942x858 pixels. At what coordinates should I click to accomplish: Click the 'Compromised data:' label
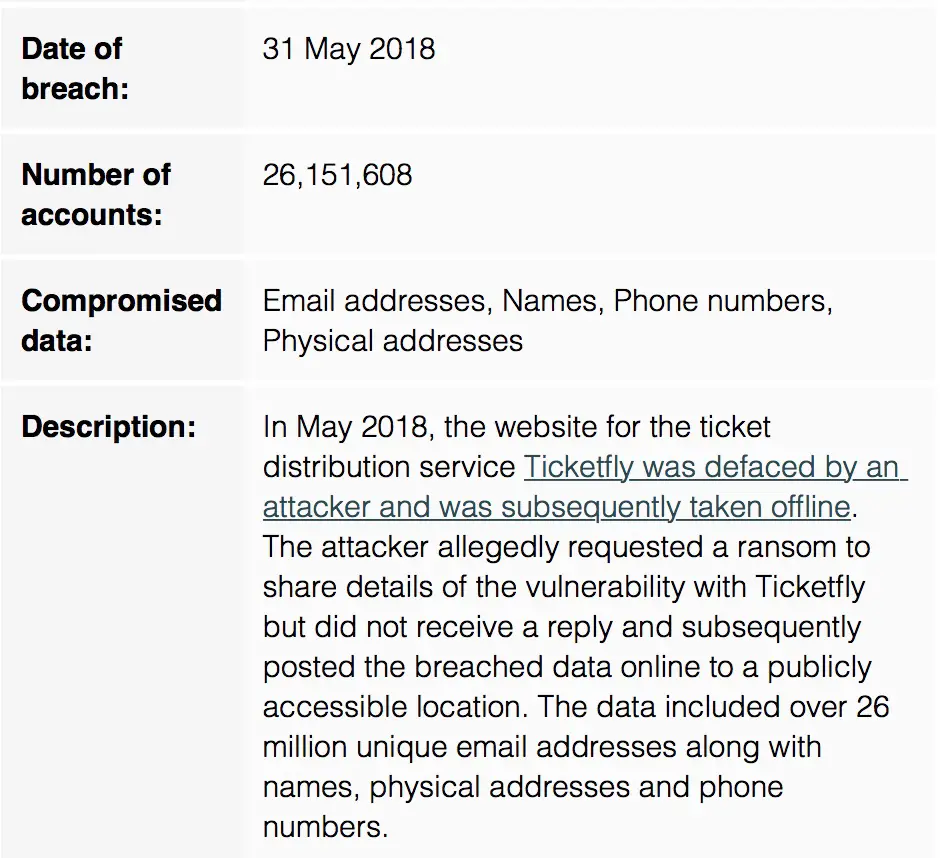122,320
